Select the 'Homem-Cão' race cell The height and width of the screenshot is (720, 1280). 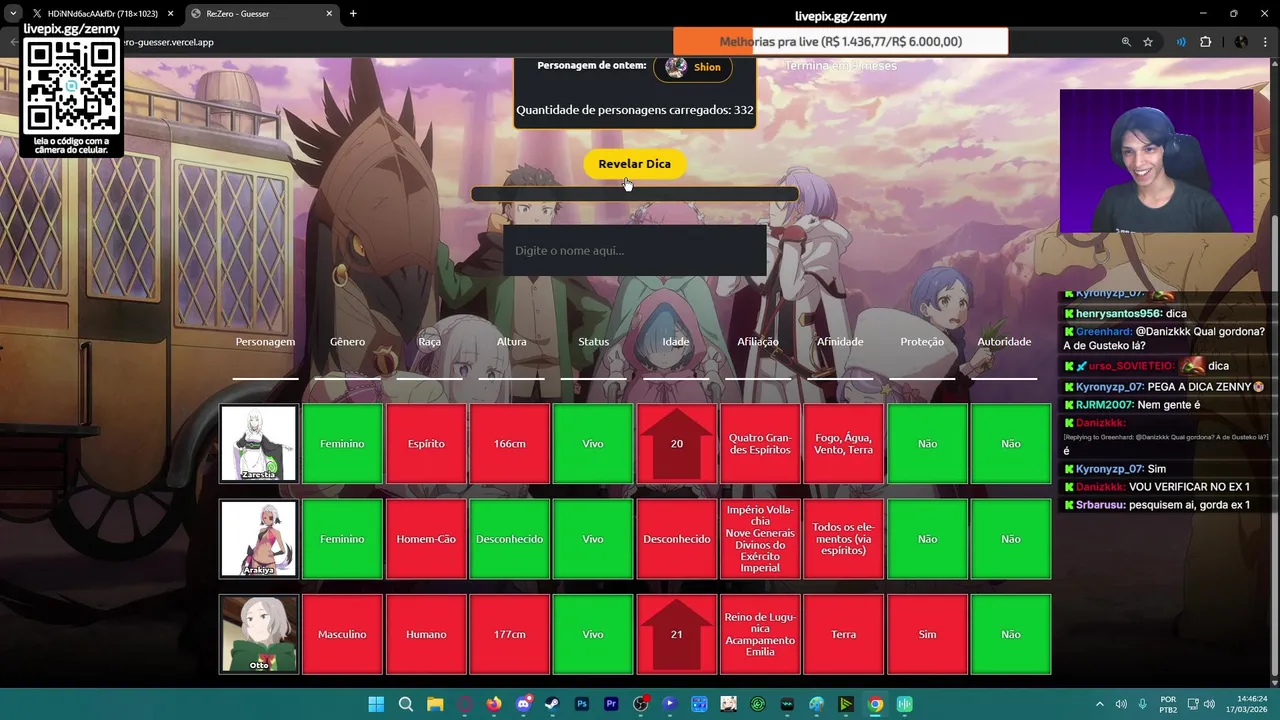[x=426, y=539]
